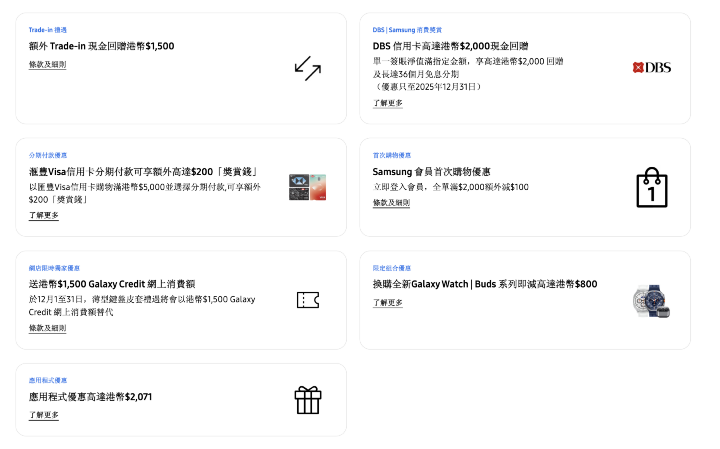Screen dimensions: 720x449
Task: Open 了解更多 under the DBS credit card offer
Action: 388,103
